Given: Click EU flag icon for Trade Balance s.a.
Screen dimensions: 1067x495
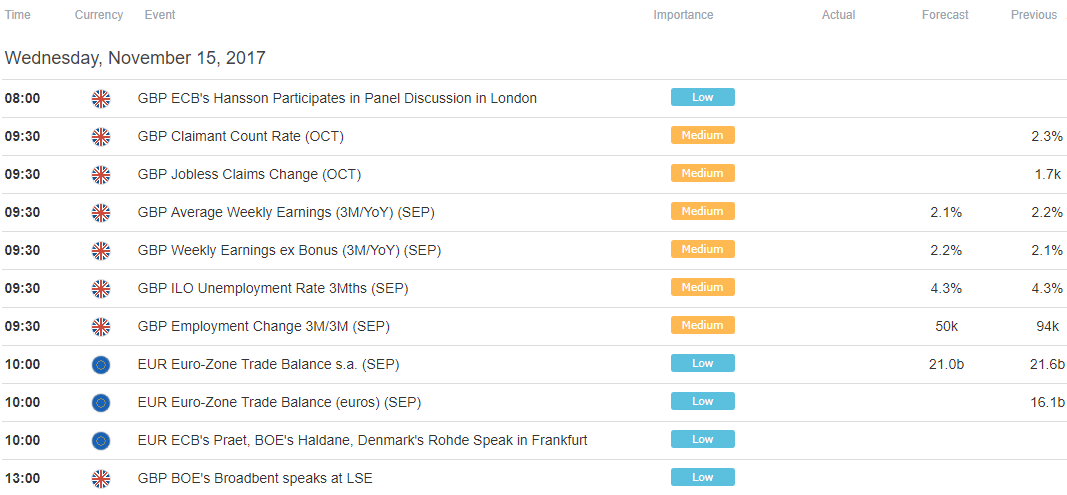Looking at the screenshot, I should (101, 365).
